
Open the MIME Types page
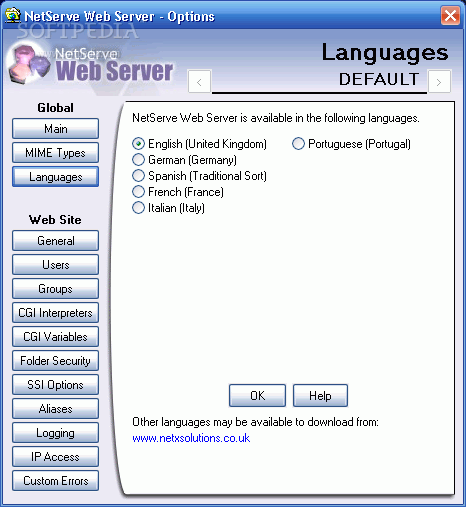55,153
